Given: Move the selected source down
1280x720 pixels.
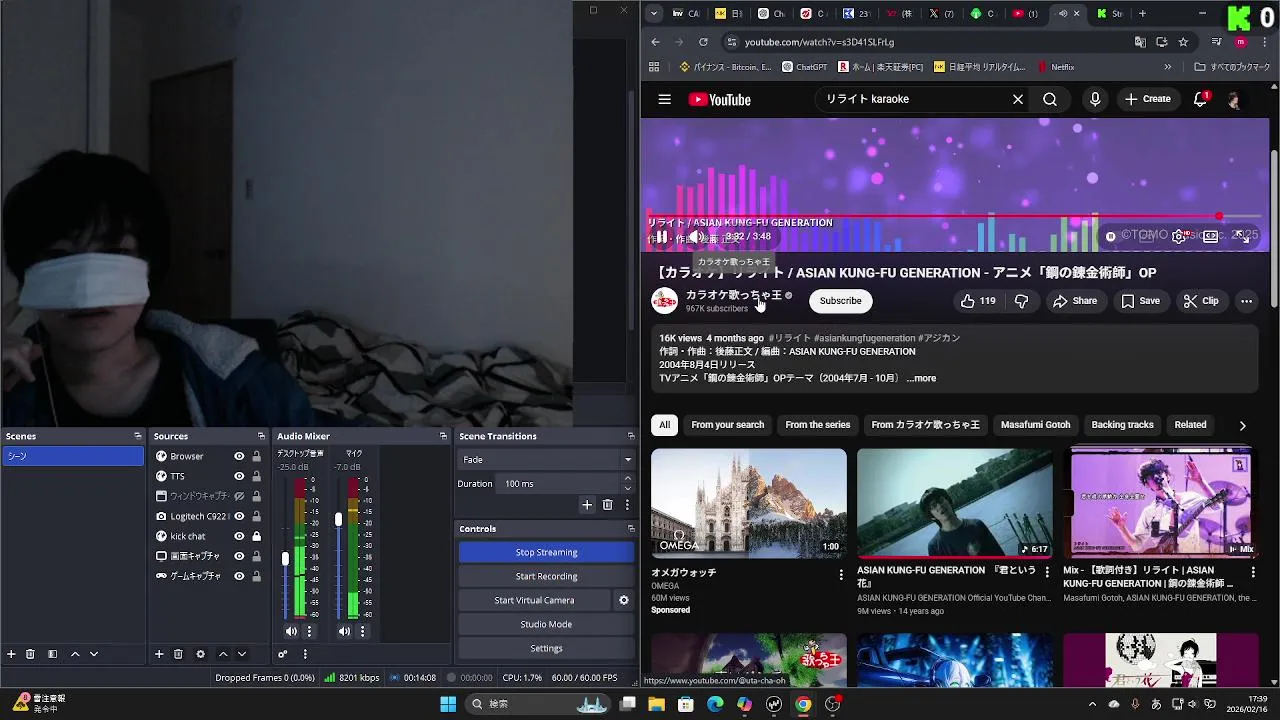Looking at the screenshot, I should coord(242,654).
